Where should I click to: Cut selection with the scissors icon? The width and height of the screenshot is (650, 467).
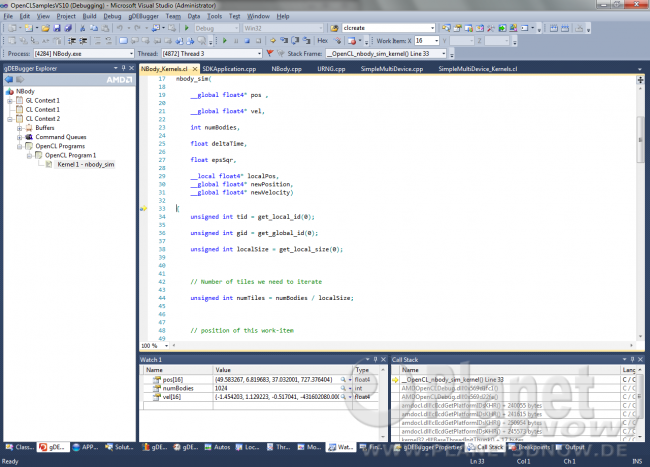[x=82, y=28]
